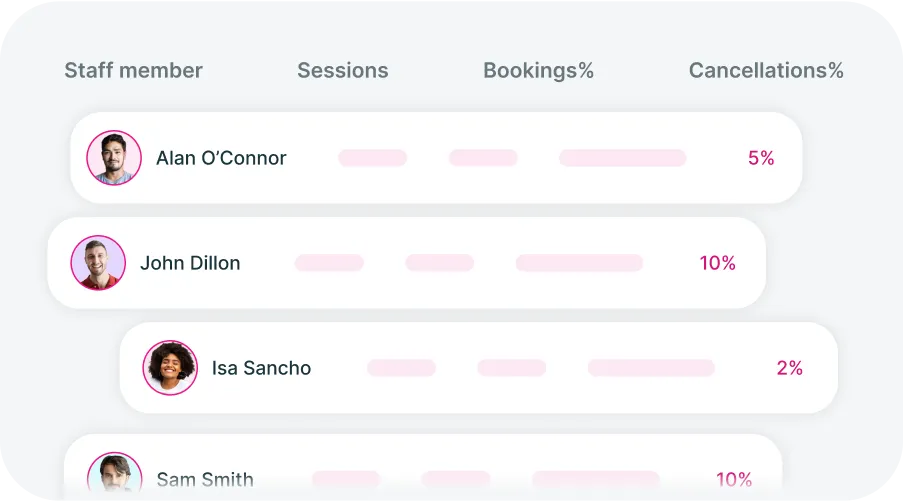The image size is (903, 501).
Task: Open the Isa Sancho name label
Action: pos(261,368)
